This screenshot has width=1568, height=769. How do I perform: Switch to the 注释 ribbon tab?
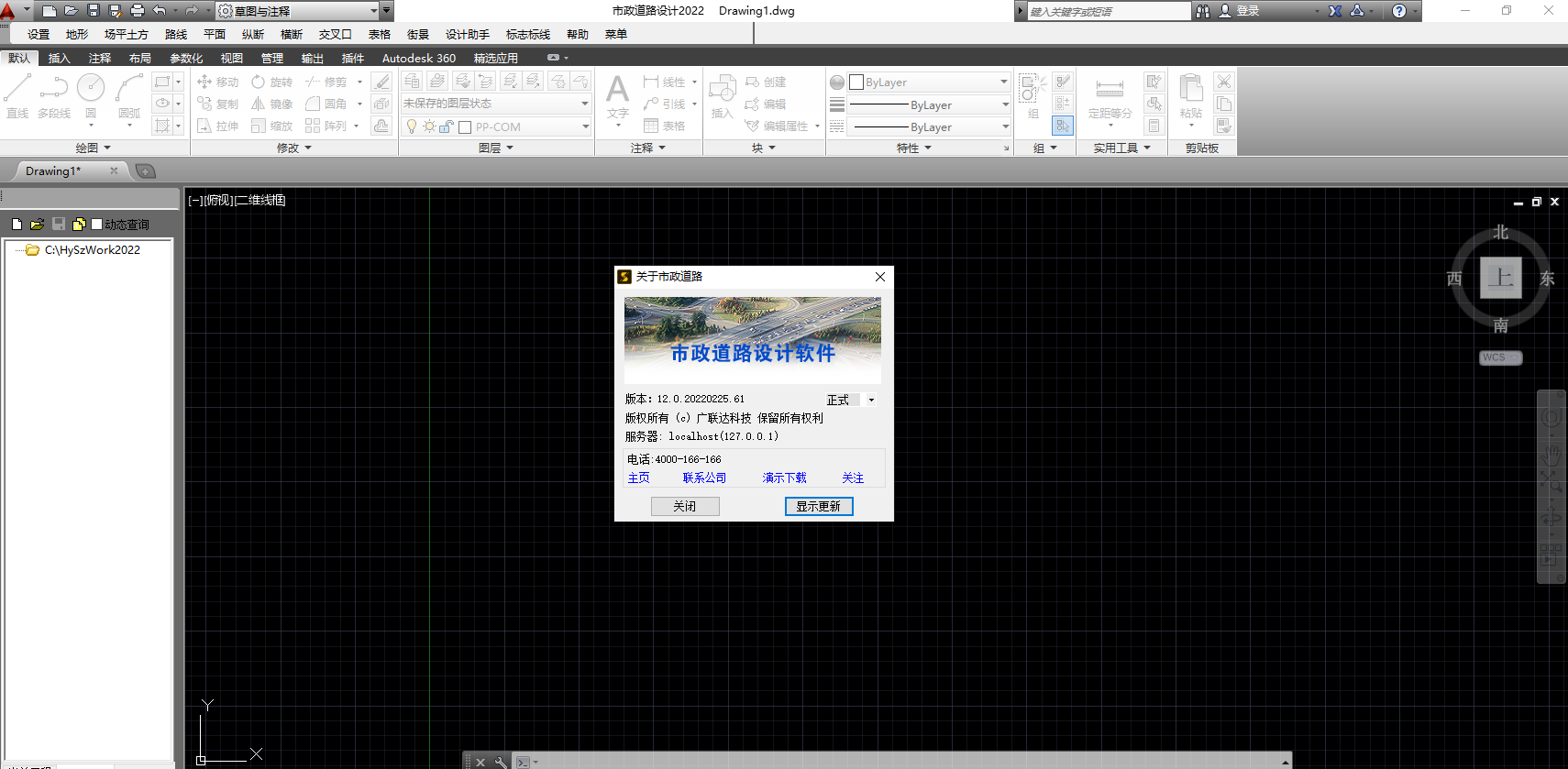pyautogui.click(x=100, y=58)
